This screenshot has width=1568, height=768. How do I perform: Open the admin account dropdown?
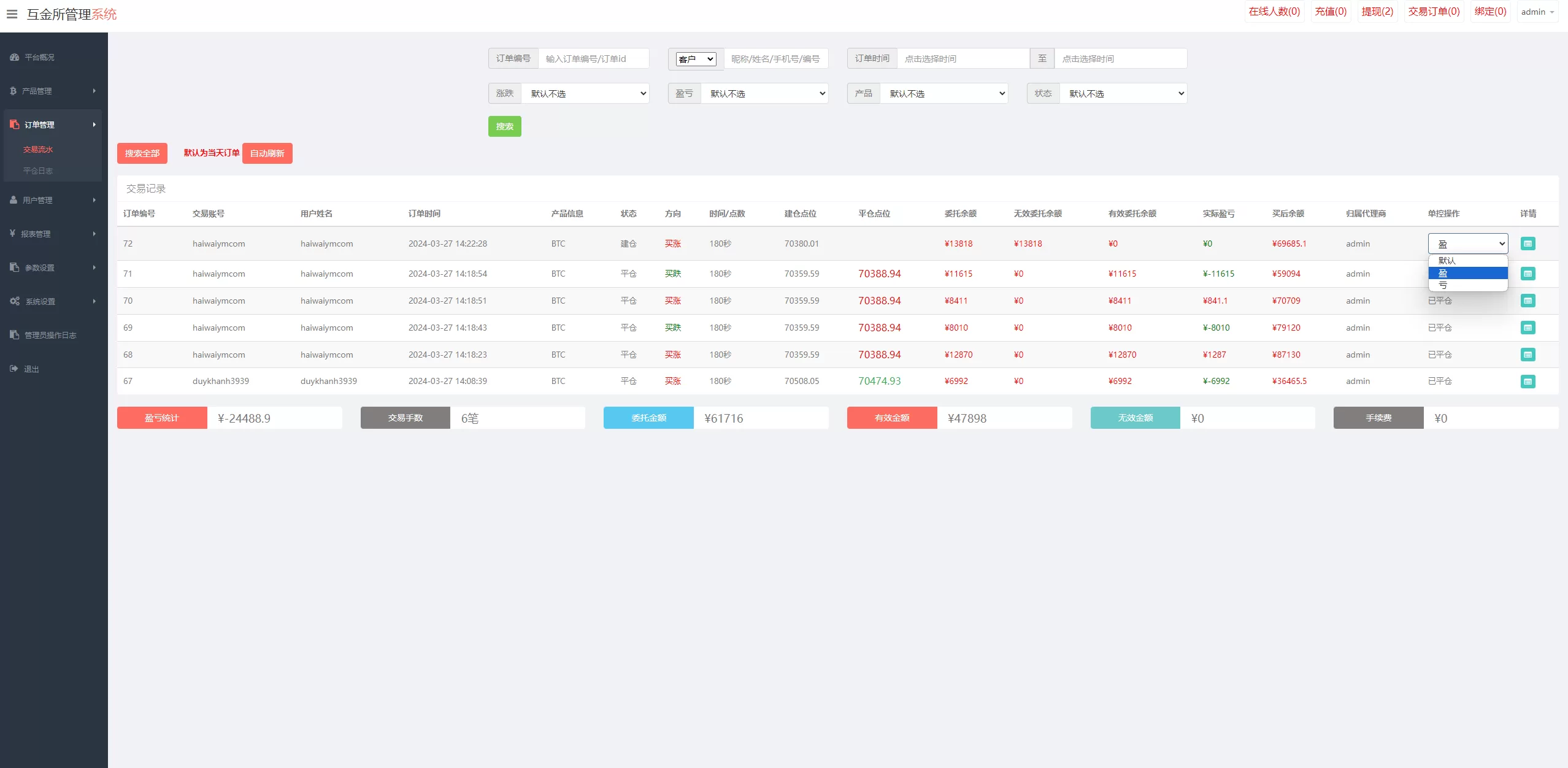pyautogui.click(x=1537, y=12)
